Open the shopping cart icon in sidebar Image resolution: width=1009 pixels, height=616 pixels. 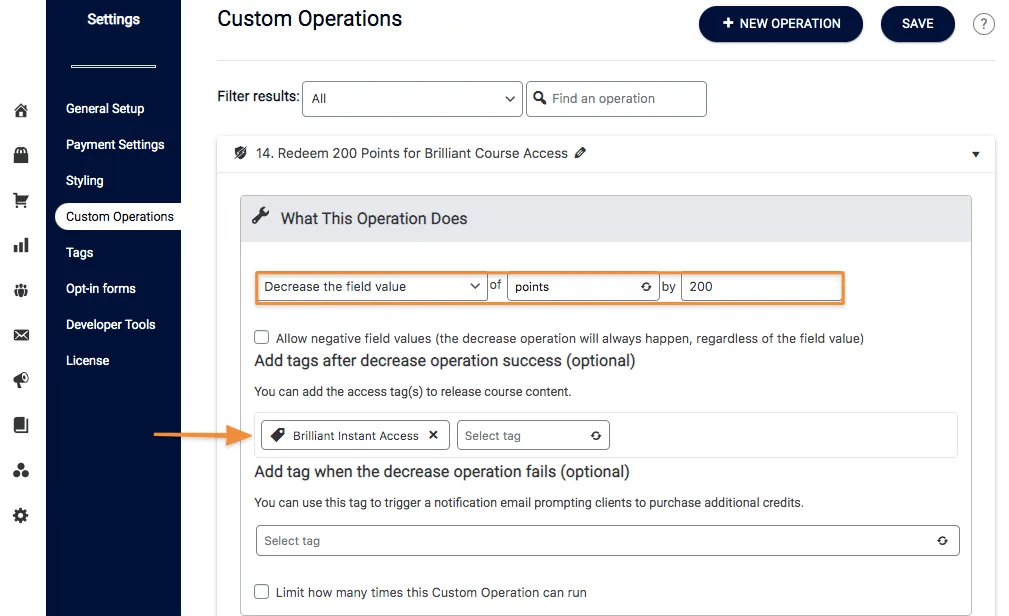(x=21, y=200)
